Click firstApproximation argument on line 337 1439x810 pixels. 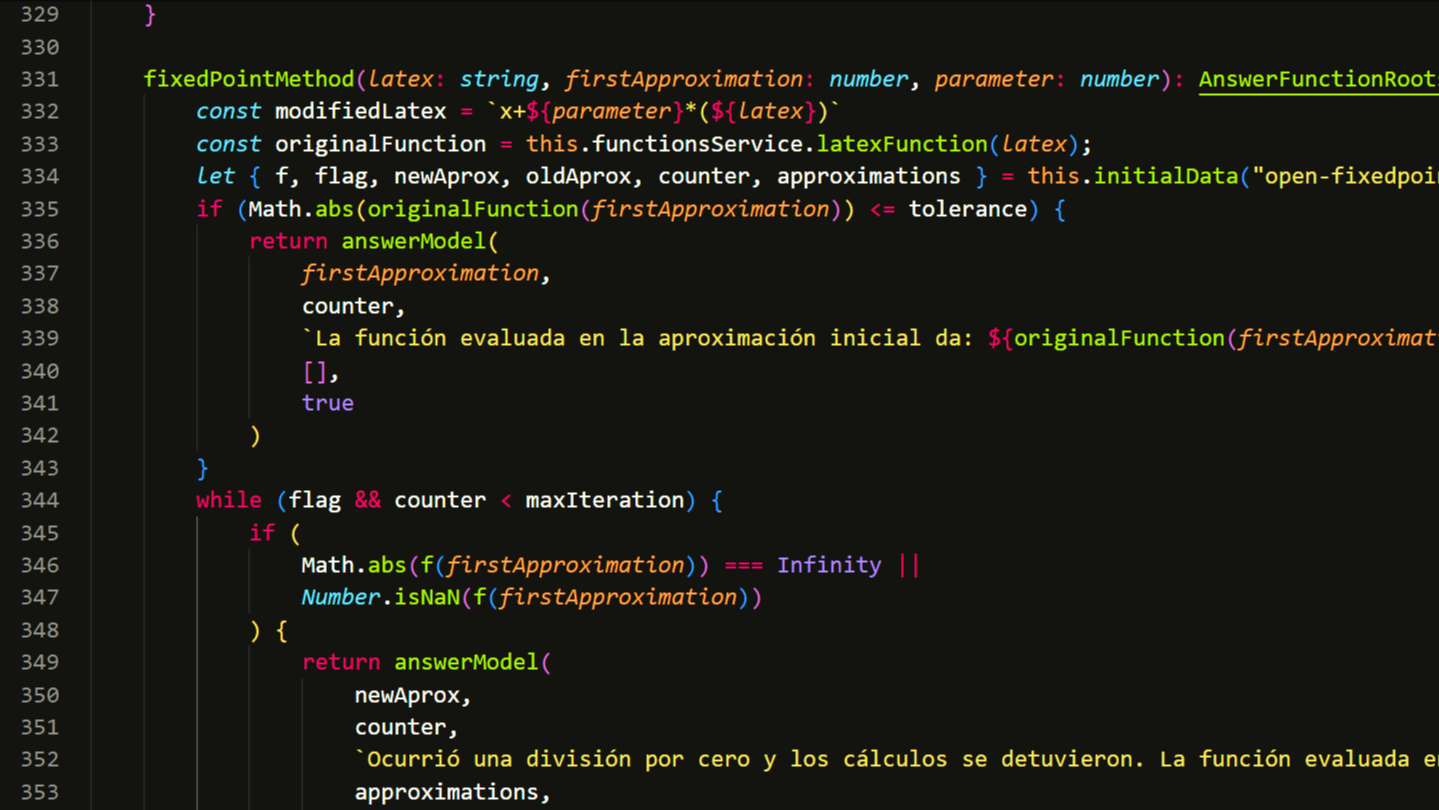pyautogui.click(x=420, y=273)
